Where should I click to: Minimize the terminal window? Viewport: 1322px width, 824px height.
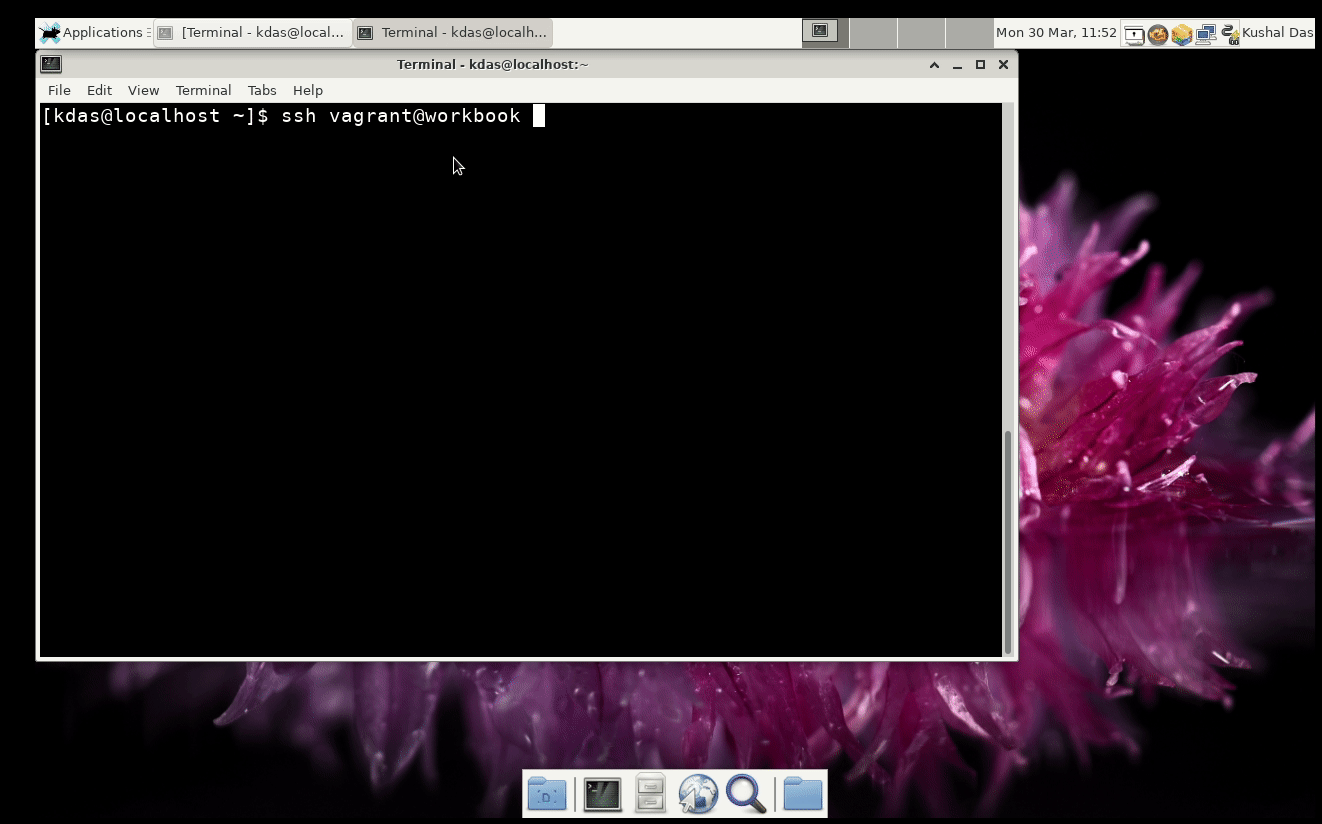click(957, 65)
